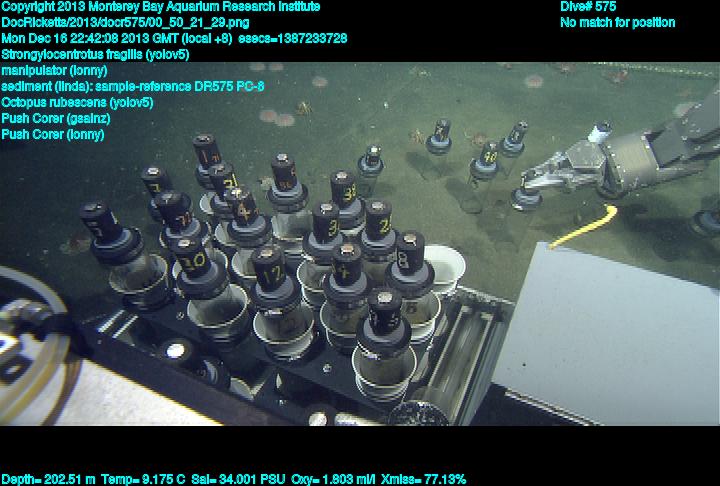The image size is (720, 486).
Task: Select the file path DocRicketts/2013/docr575/00_50_21_29.png
Action: [125, 23]
